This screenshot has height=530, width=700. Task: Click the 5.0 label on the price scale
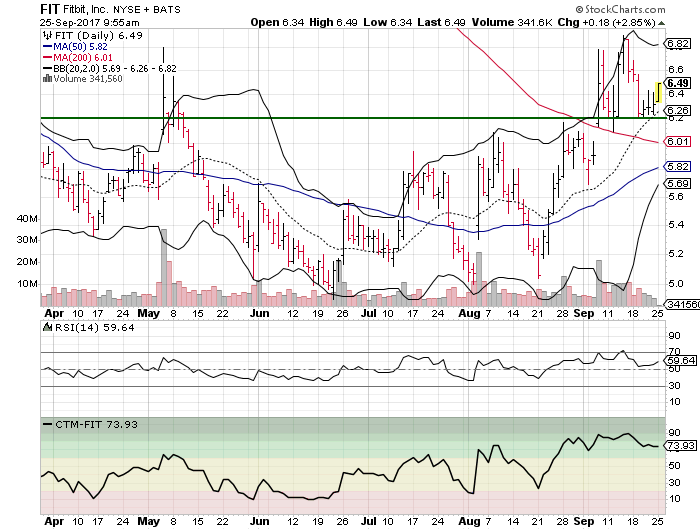click(x=676, y=284)
